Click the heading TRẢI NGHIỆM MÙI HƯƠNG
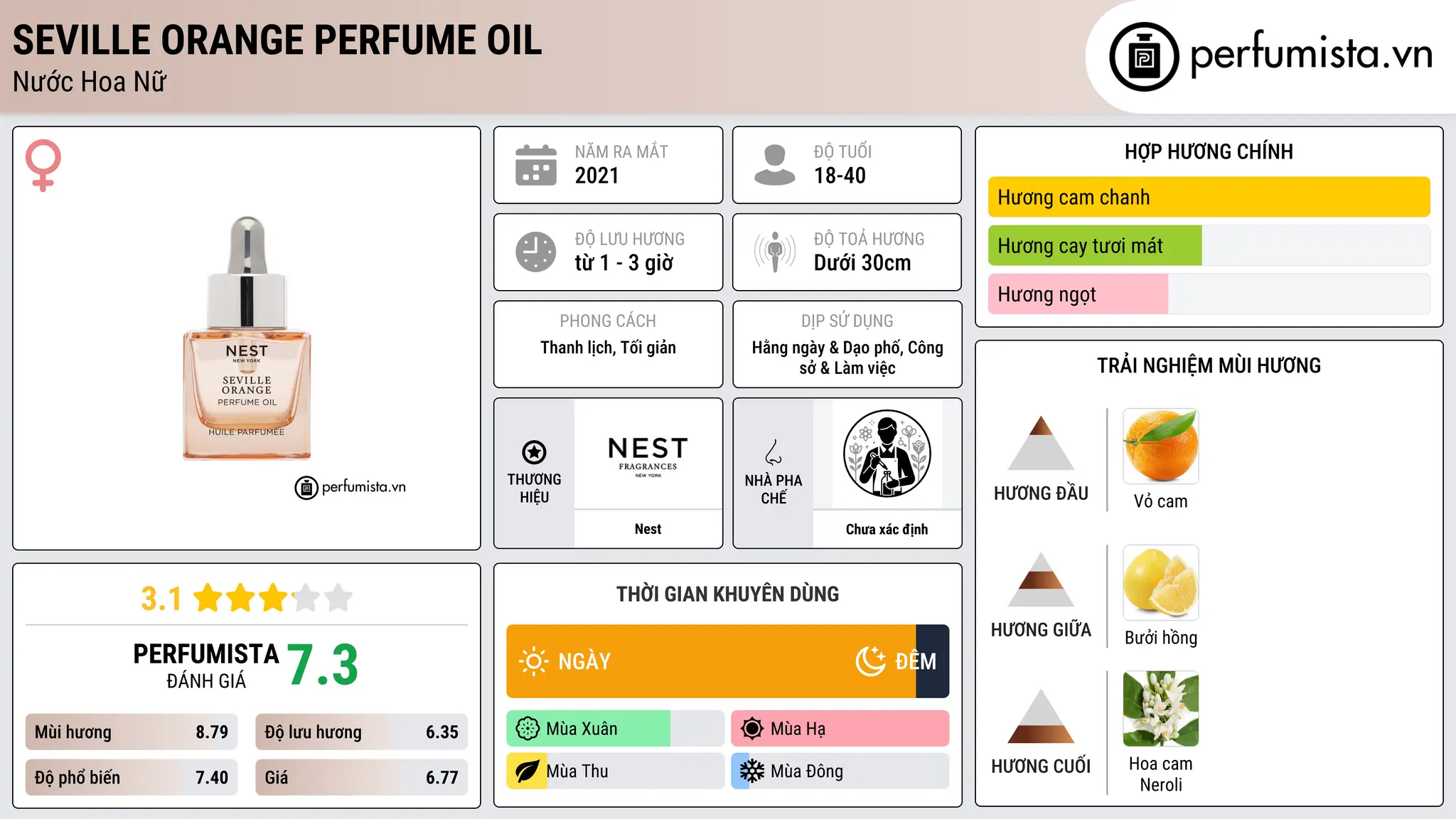 click(x=1209, y=365)
